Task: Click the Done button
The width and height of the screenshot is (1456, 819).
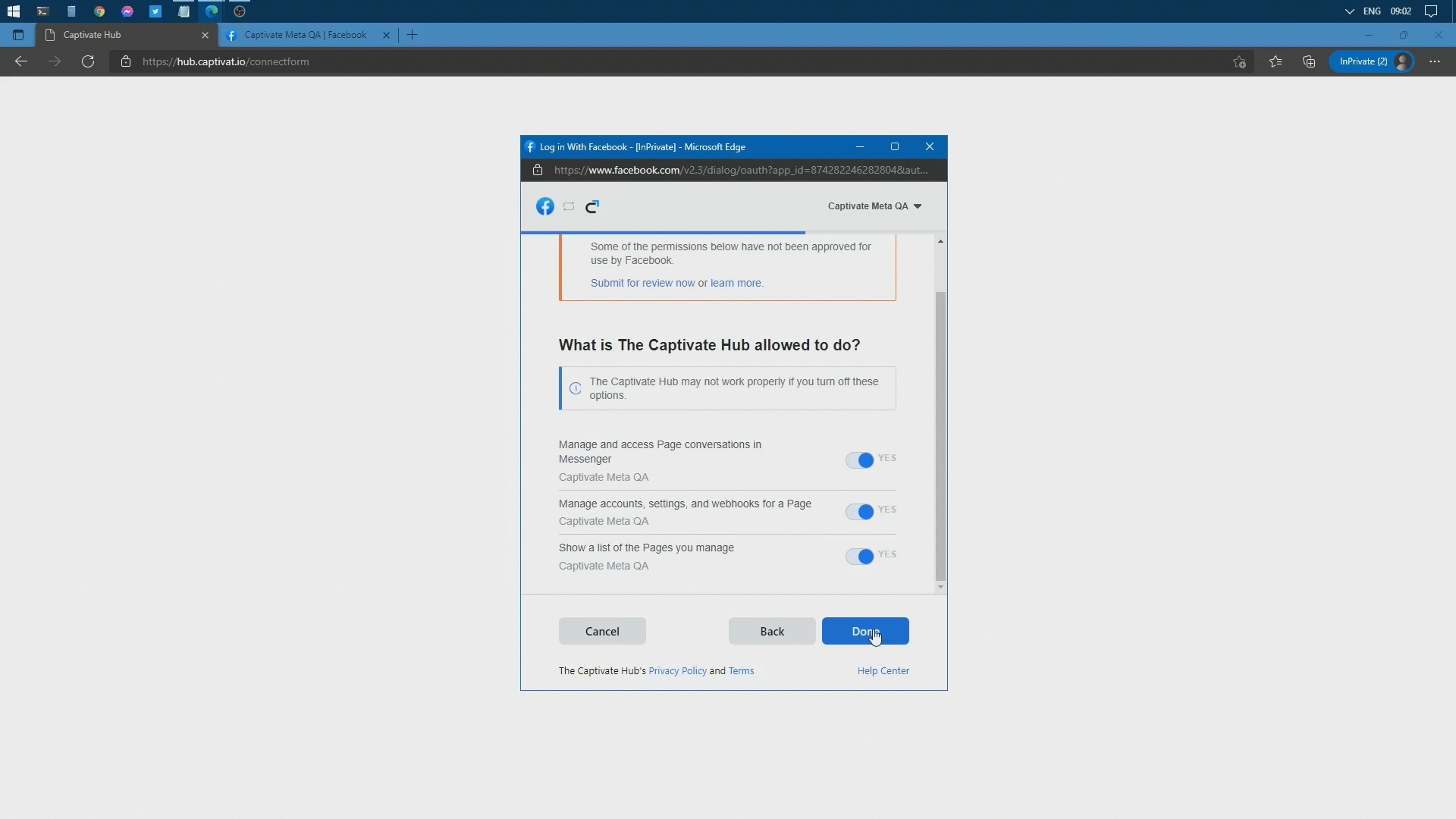Action: 864,631
